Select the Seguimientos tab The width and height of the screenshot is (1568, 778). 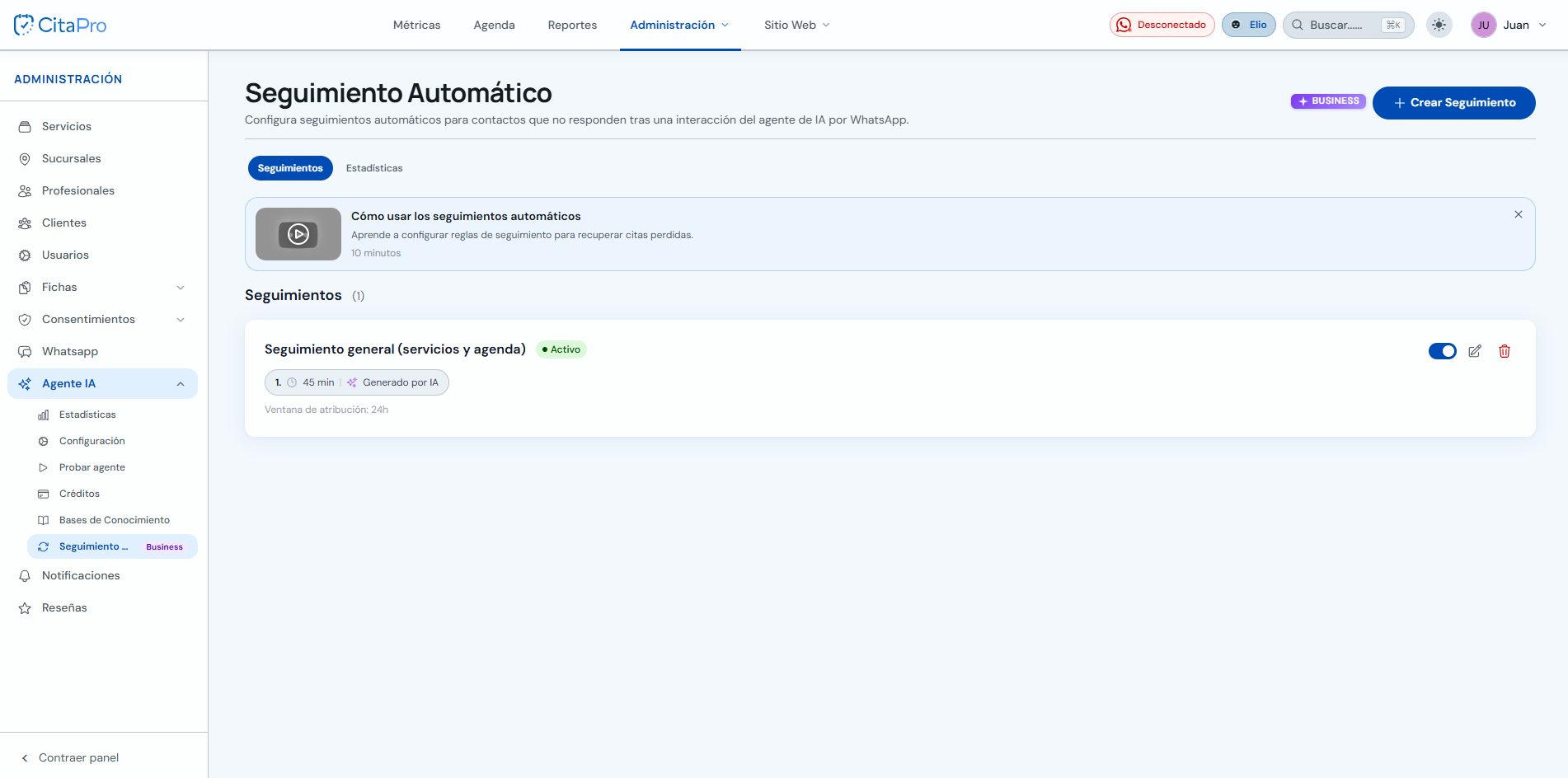coord(290,168)
